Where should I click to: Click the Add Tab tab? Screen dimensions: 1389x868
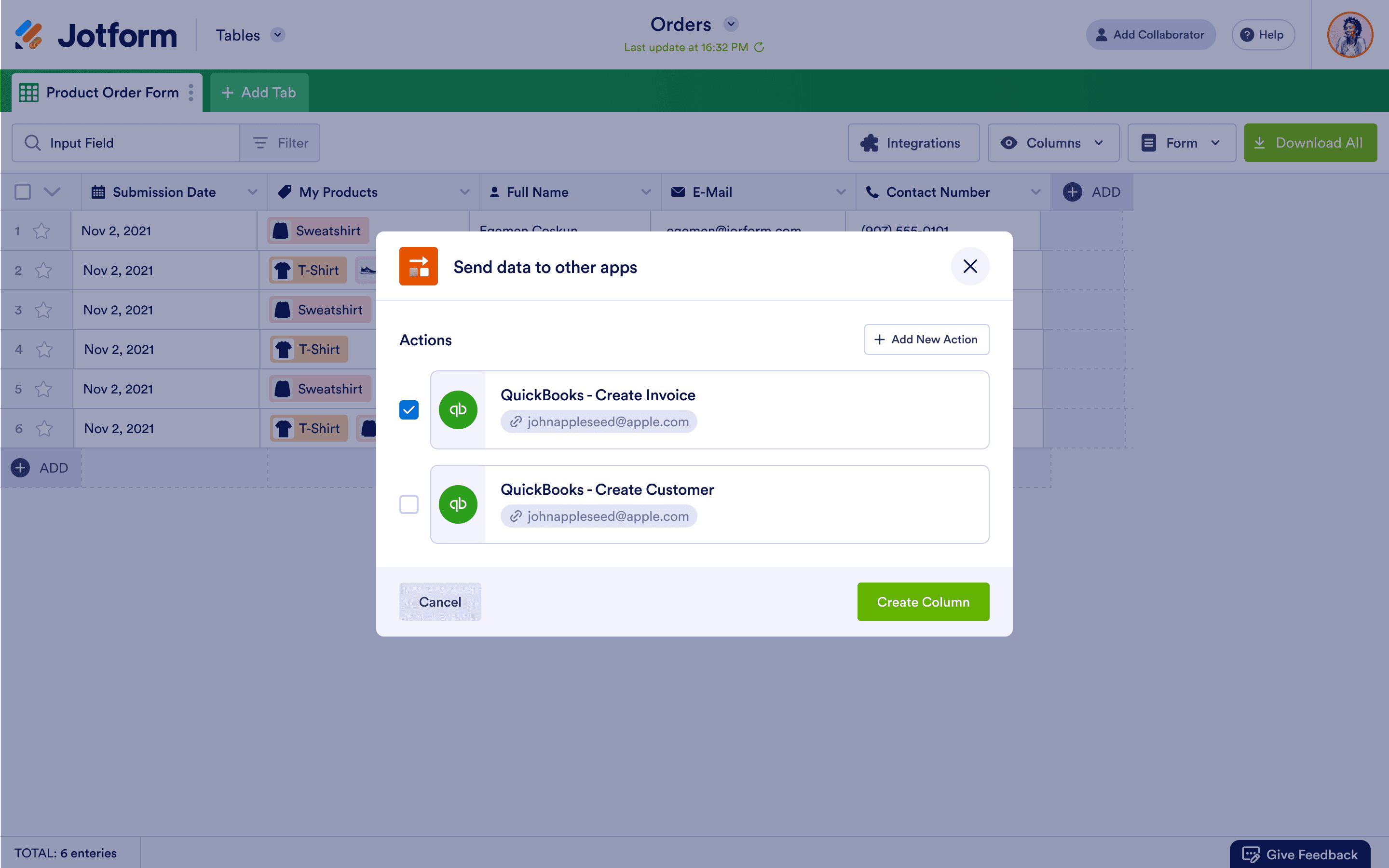pos(259,93)
